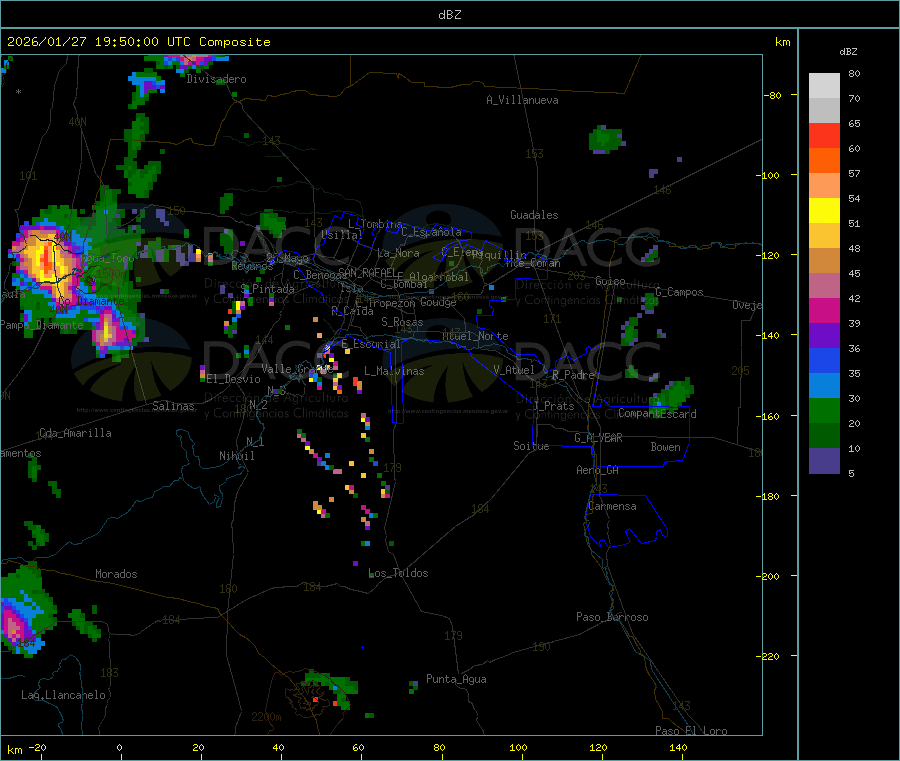Click the G_ALVEAR city label
Screen dimensions: 900x761
pyautogui.click(x=598, y=438)
